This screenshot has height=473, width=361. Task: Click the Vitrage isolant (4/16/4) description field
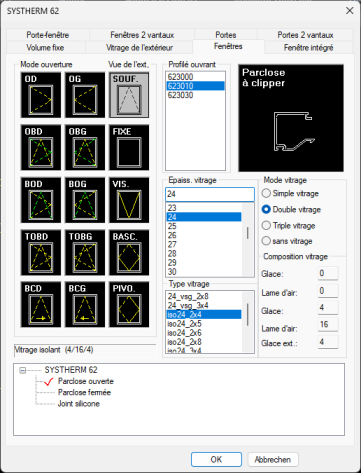85,350
